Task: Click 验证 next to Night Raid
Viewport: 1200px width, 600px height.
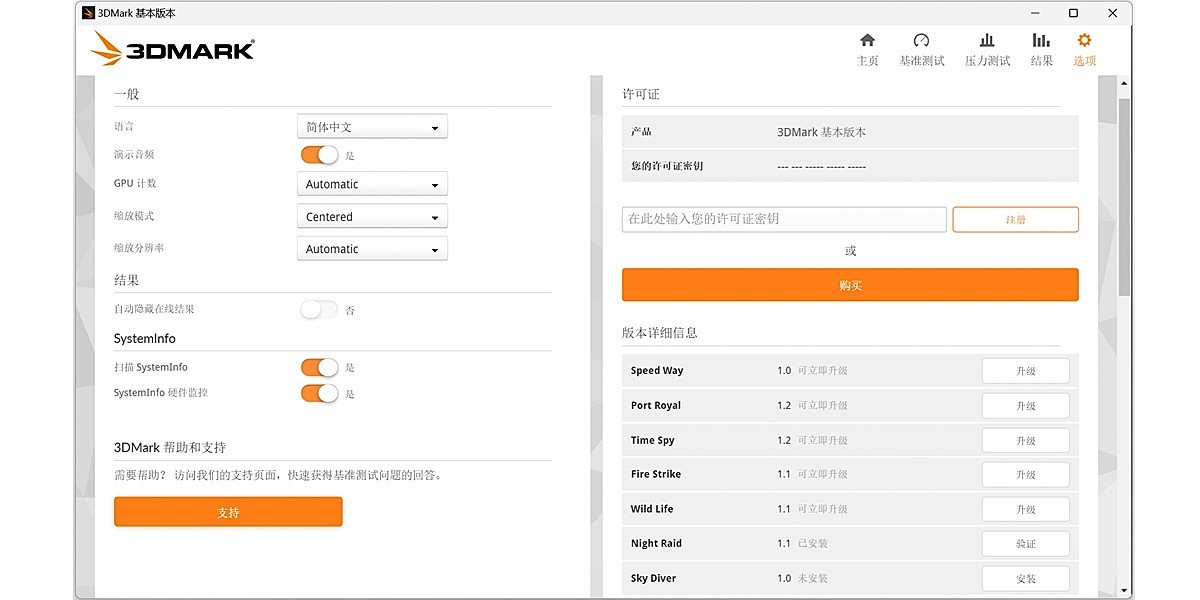Action: (x=1025, y=543)
